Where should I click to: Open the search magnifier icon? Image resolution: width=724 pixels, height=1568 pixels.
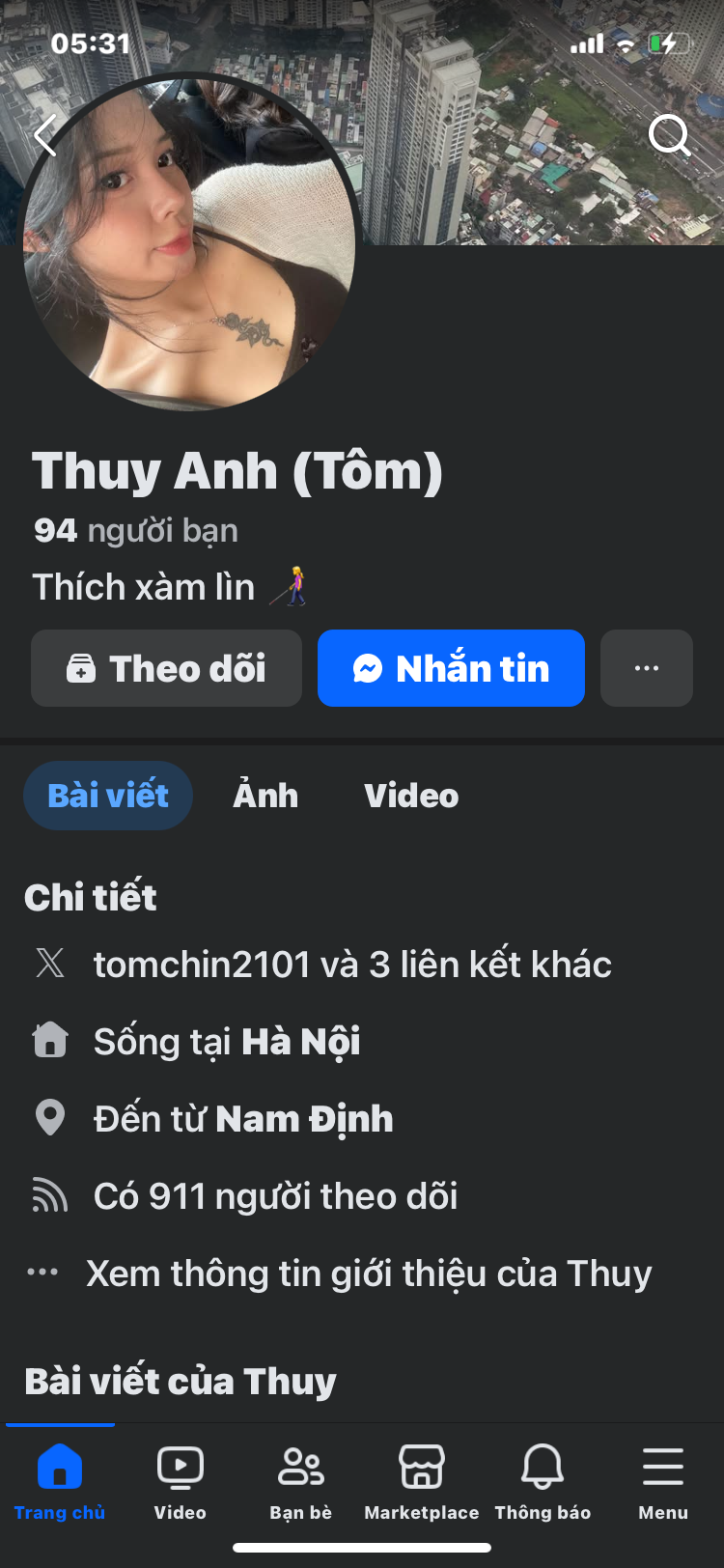click(x=669, y=135)
